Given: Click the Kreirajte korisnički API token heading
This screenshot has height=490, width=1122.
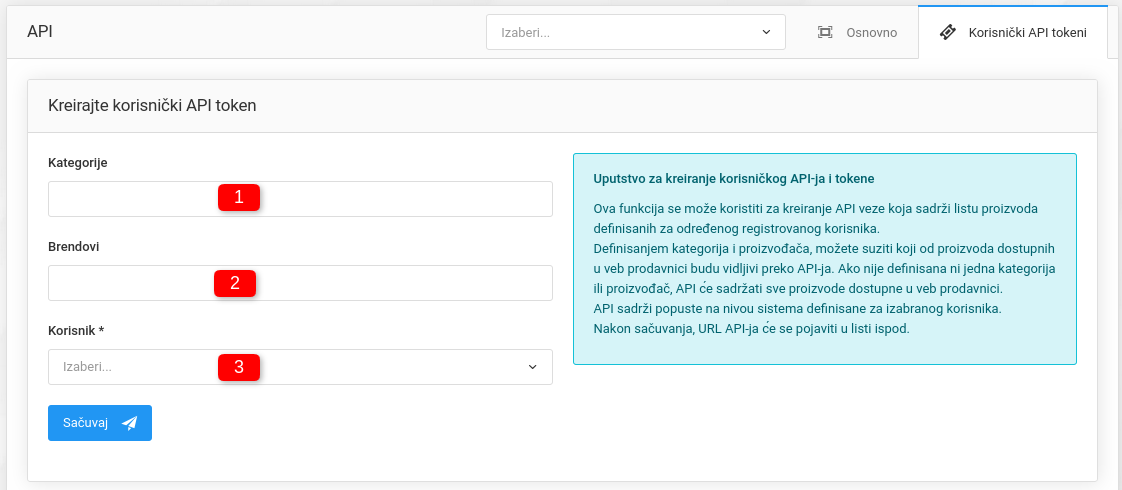Looking at the screenshot, I should coord(152,105).
